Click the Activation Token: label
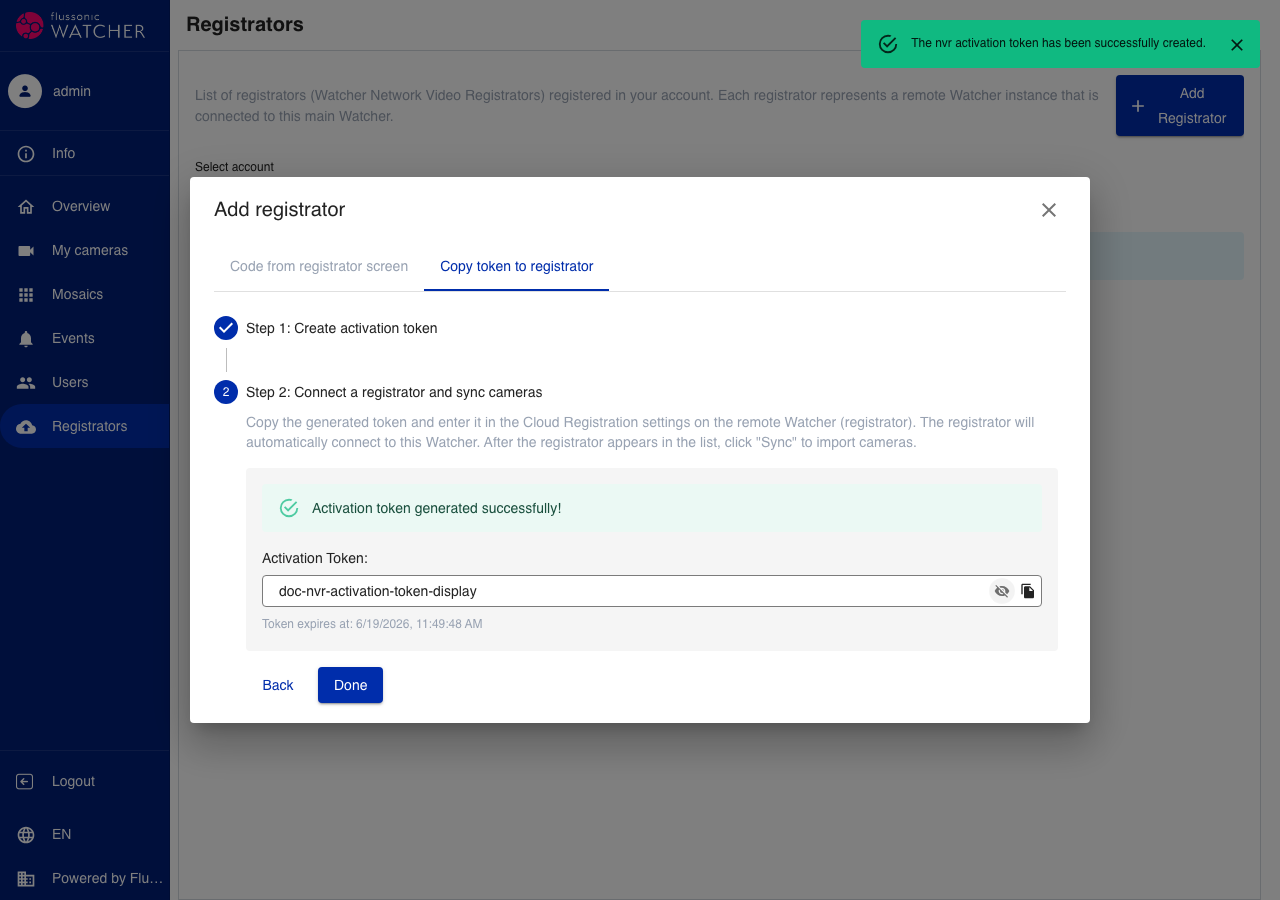Screen dimensions: 1280x900 (x=315, y=558)
